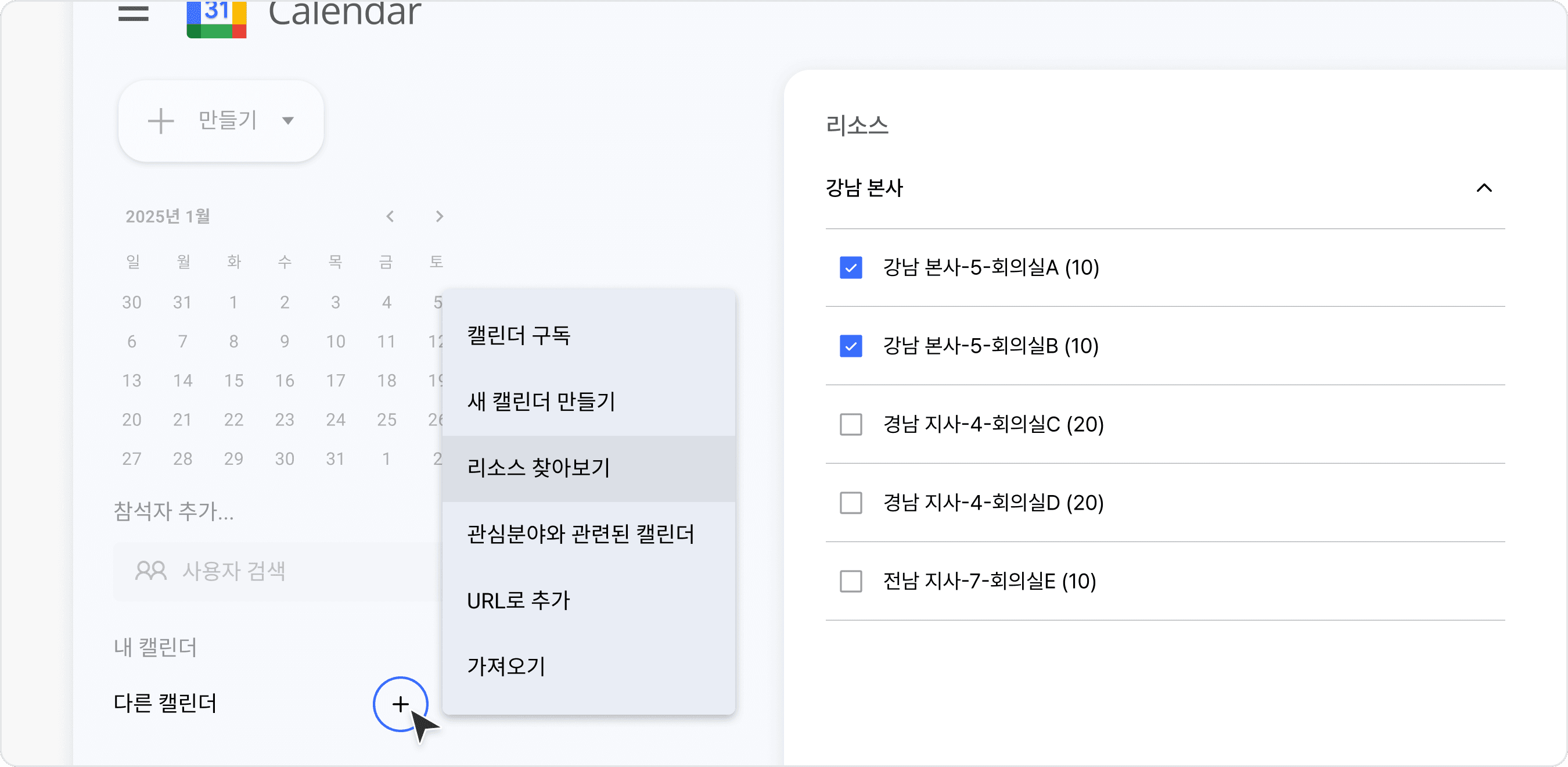Collapse the 내 캘린더 section
This screenshot has width=1568, height=767.
point(154,647)
